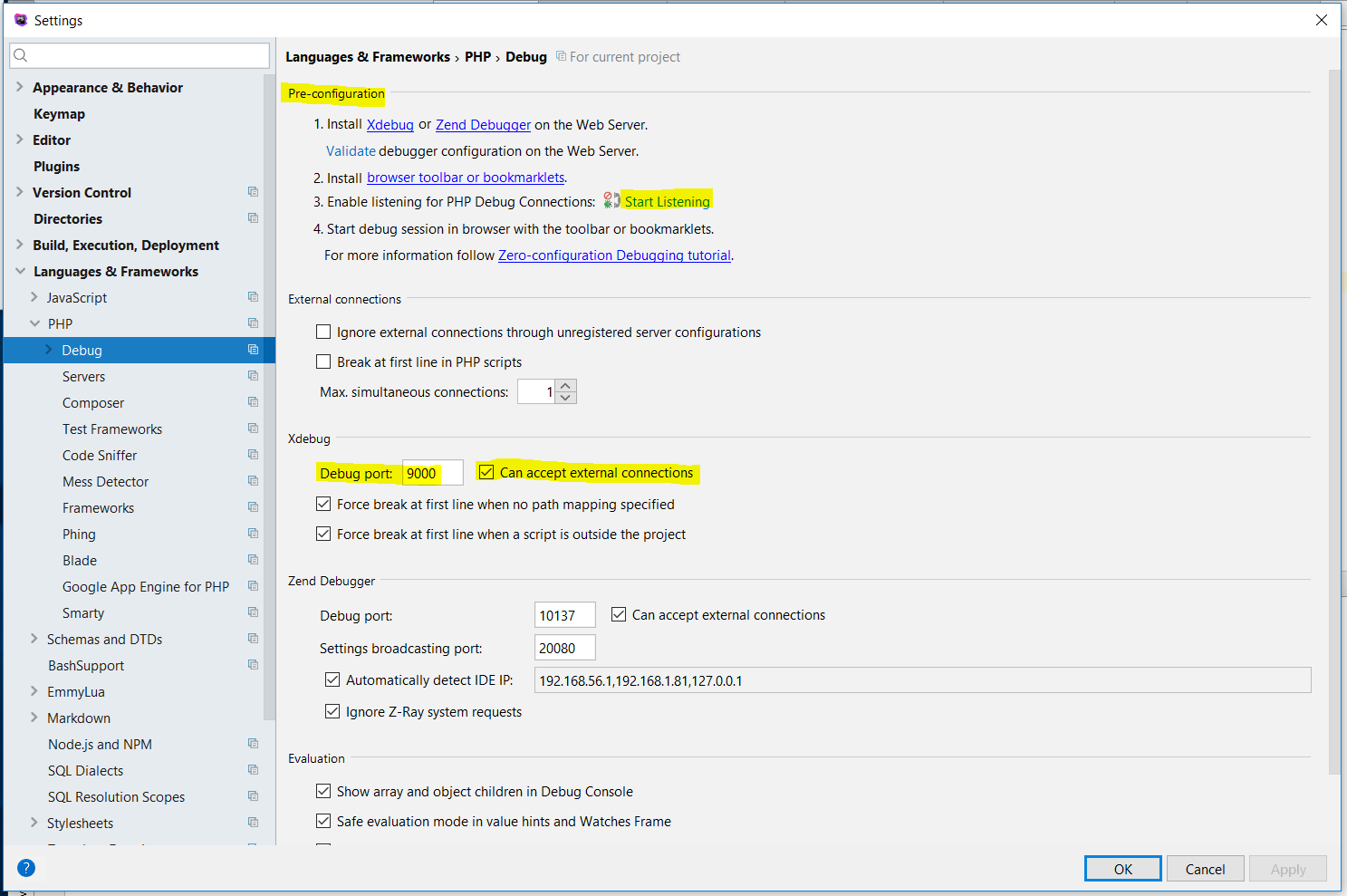1347x896 pixels.
Task: Enable Break at first line in PHP scripts
Action: [x=323, y=361]
